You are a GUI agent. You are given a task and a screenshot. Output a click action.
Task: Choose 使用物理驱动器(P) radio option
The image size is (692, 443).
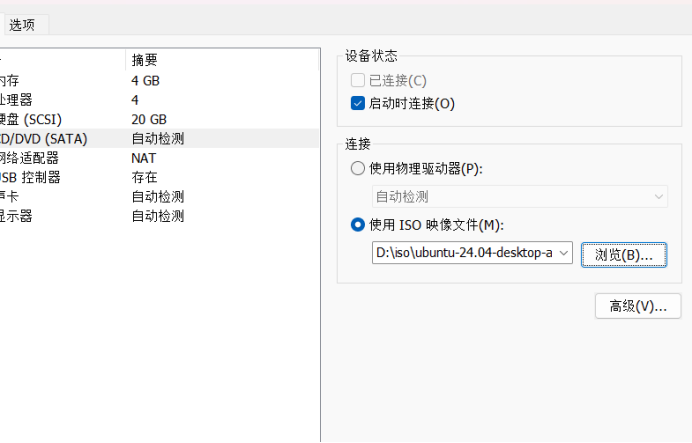[358, 169]
